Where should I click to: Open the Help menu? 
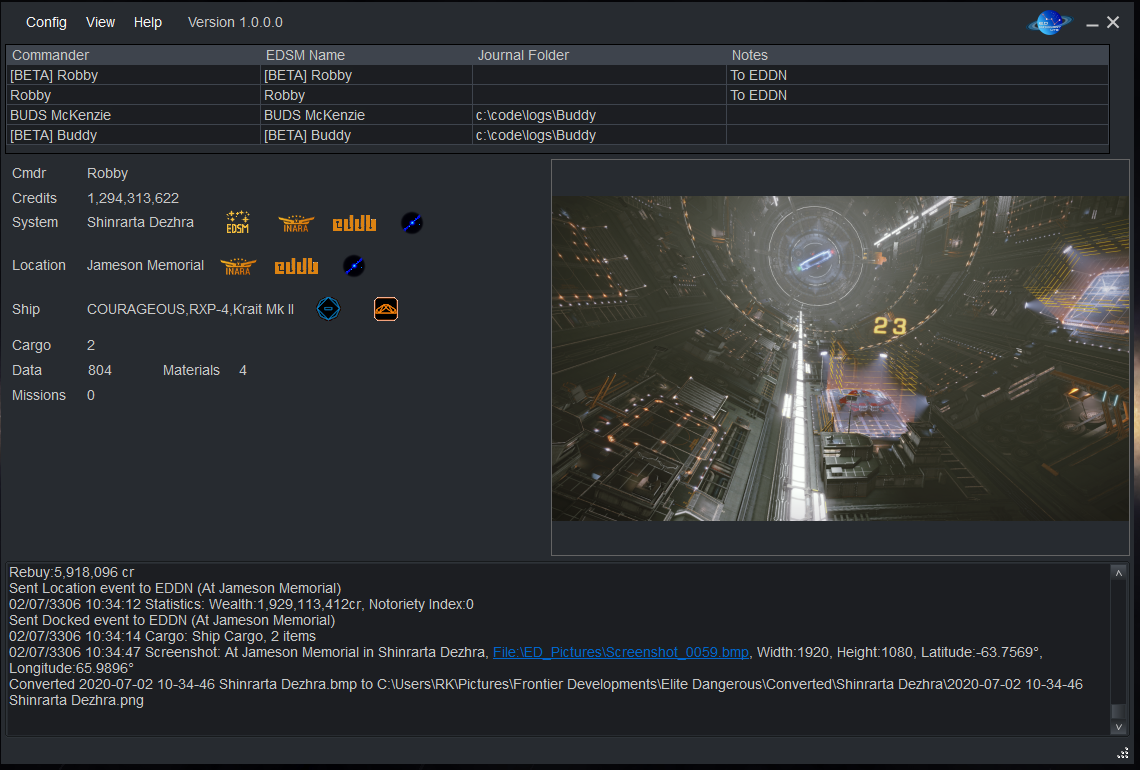(x=148, y=23)
